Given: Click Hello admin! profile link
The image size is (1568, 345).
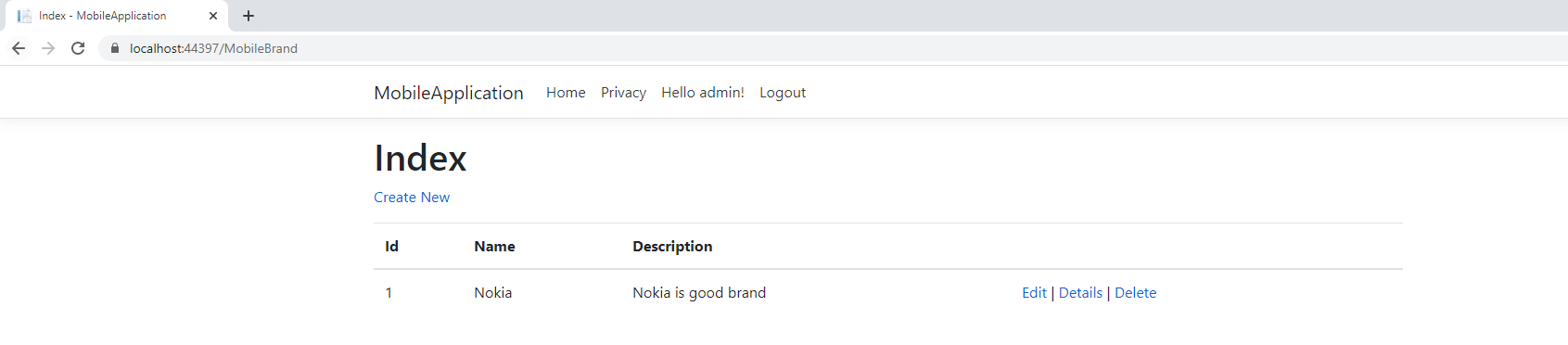Looking at the screenshot, I should click(703, 93).
